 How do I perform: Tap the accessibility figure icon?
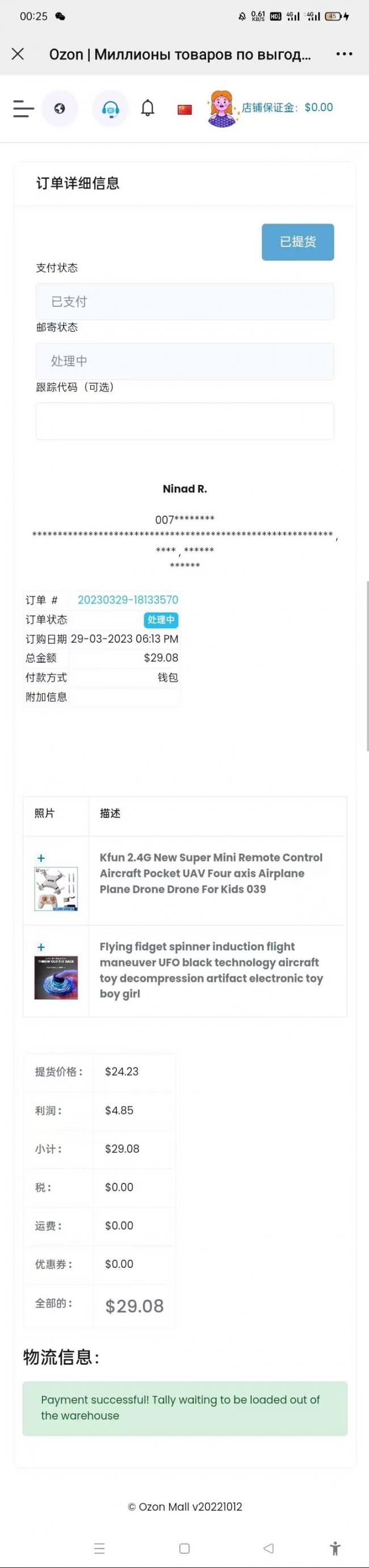point(335,1548)
